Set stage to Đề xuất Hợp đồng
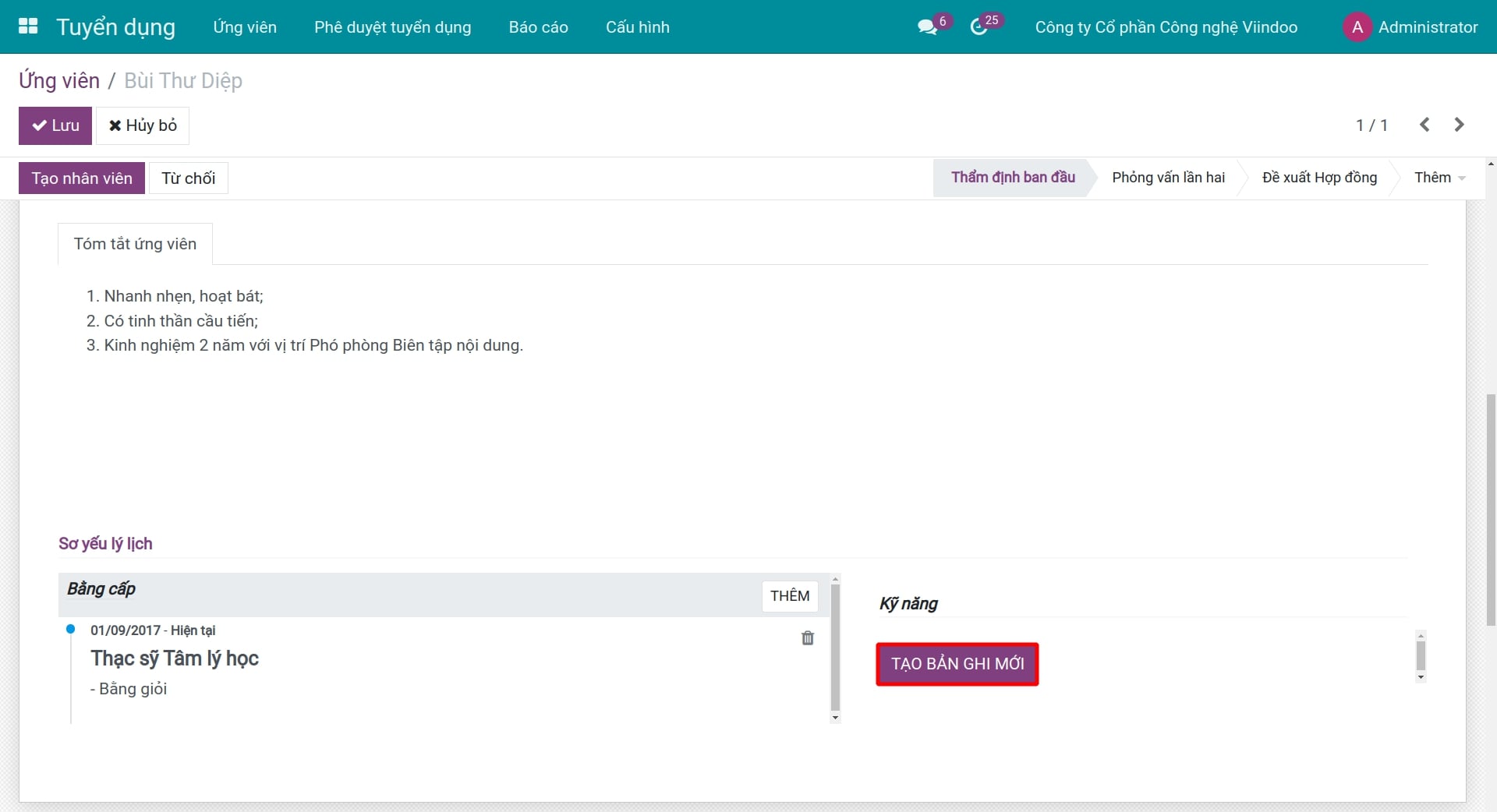1497x812 pixels. (x=1319, y=178)
